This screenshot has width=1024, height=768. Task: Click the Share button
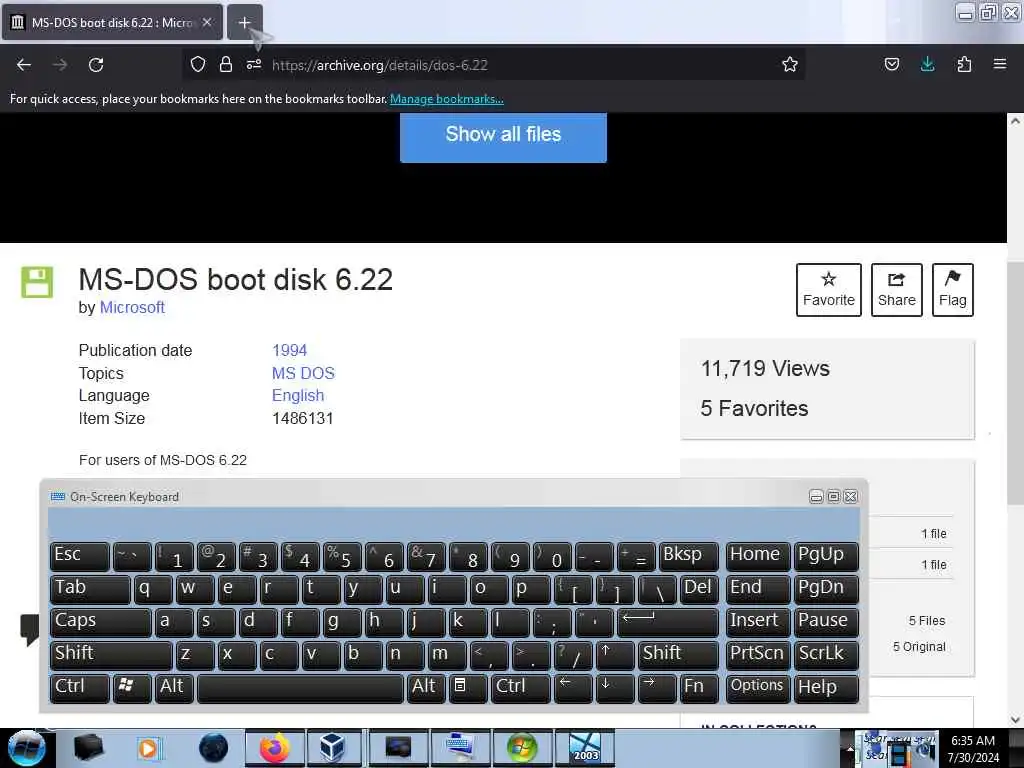point(897,290)
